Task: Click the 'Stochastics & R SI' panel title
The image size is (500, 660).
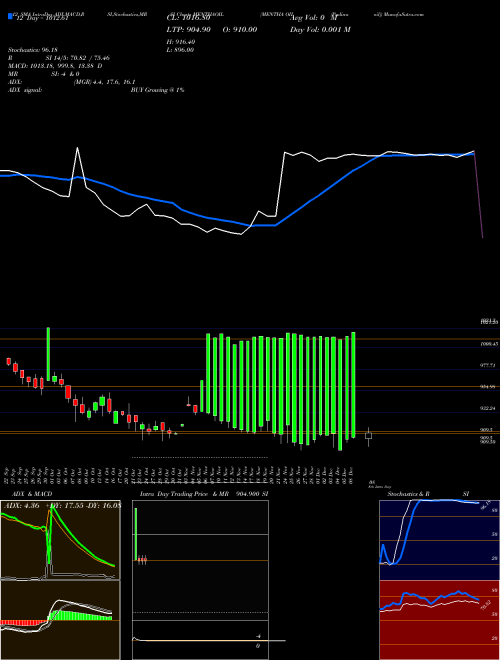Action: pyautogui.click(x=428, y=494)
